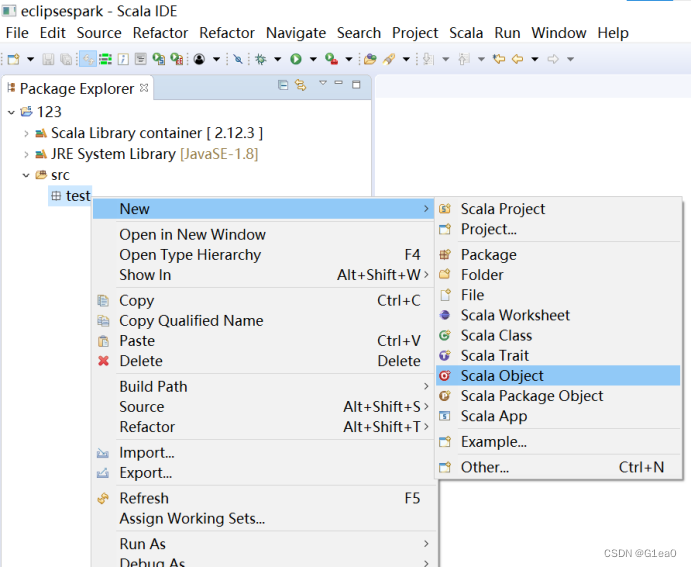Select Example... in New submenu
The image size is (692, 567).
click(x=558, y=442)
